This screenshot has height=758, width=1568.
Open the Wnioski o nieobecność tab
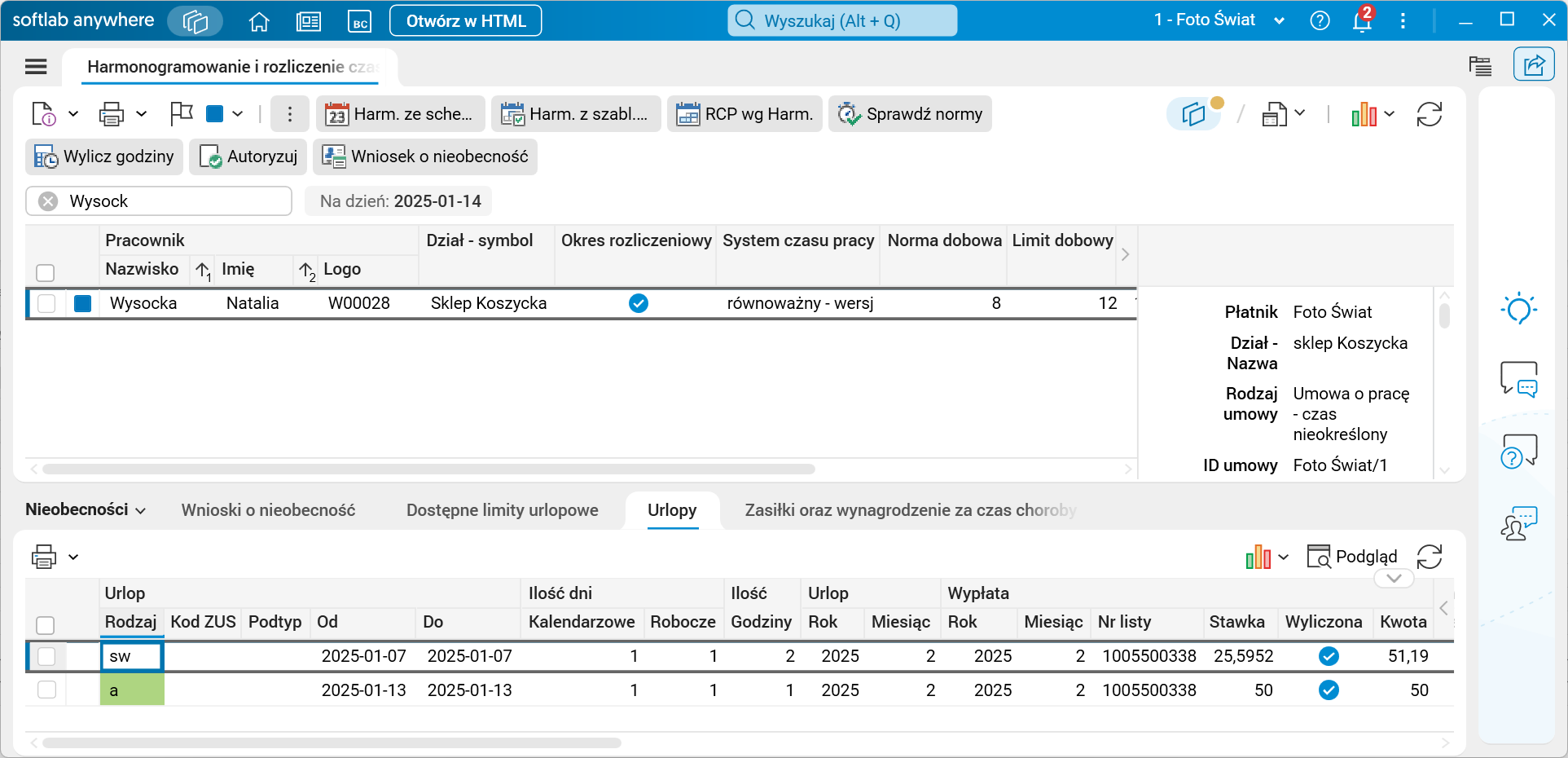coord(268,510)
